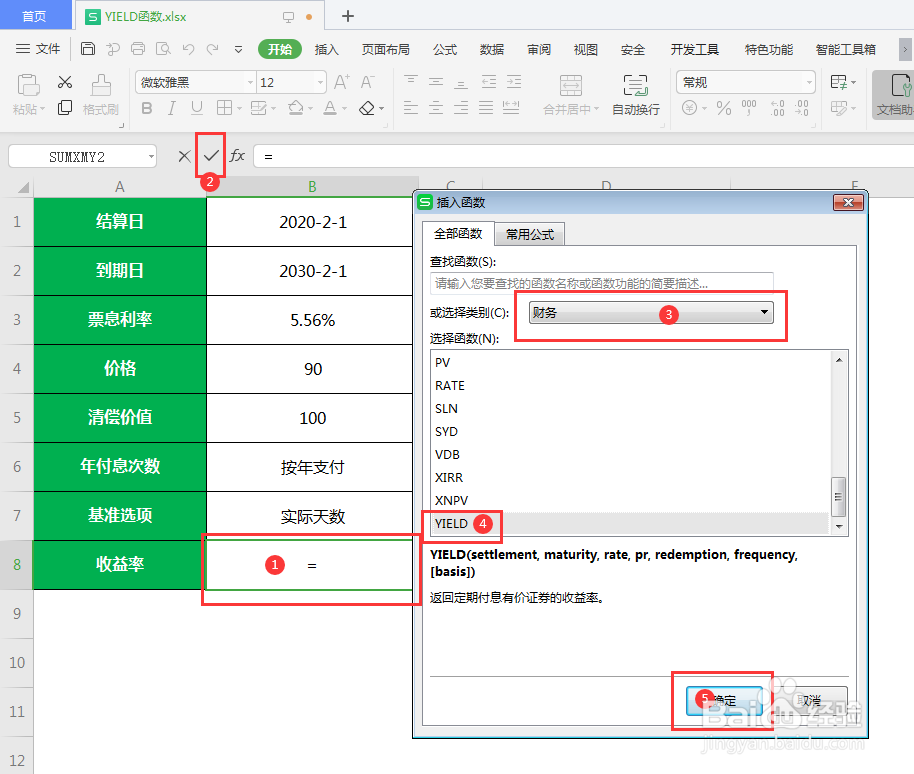Click the search function input field
Image resolution: width=914 pixels, height=774 pixels.
pyautogui.click(x=602, y=283)
